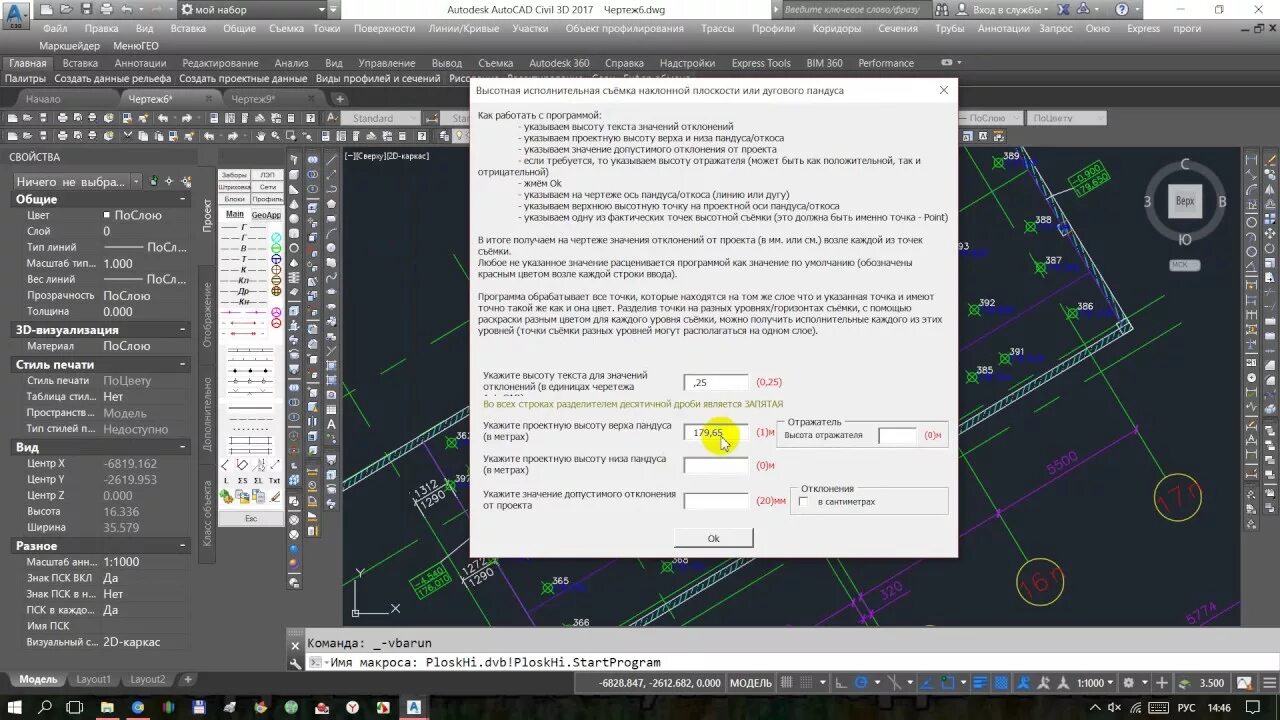
Task: Check the 'в сантиметрах' checkbox
Action: [803, 502]
